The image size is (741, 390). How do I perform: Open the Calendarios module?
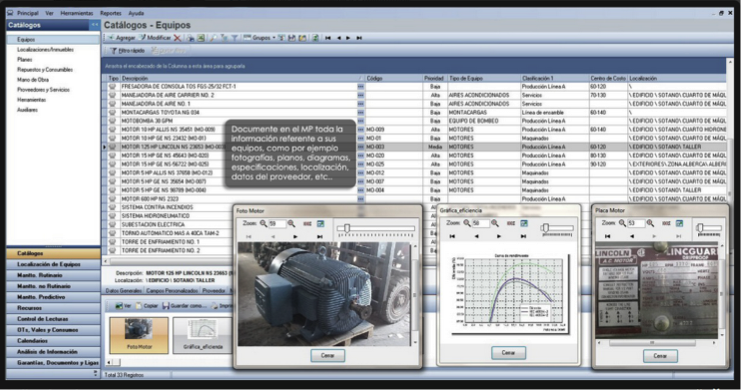point(53,340)
